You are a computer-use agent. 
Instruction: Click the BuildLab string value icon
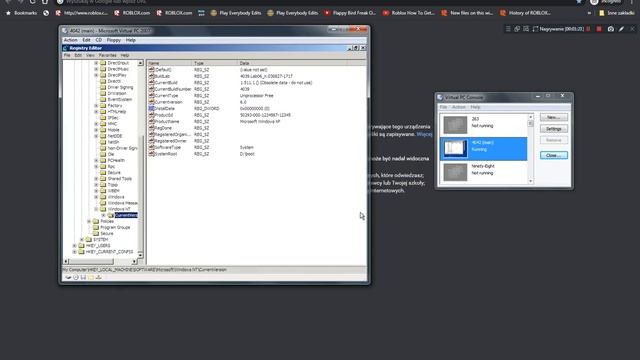click(151, 76)
